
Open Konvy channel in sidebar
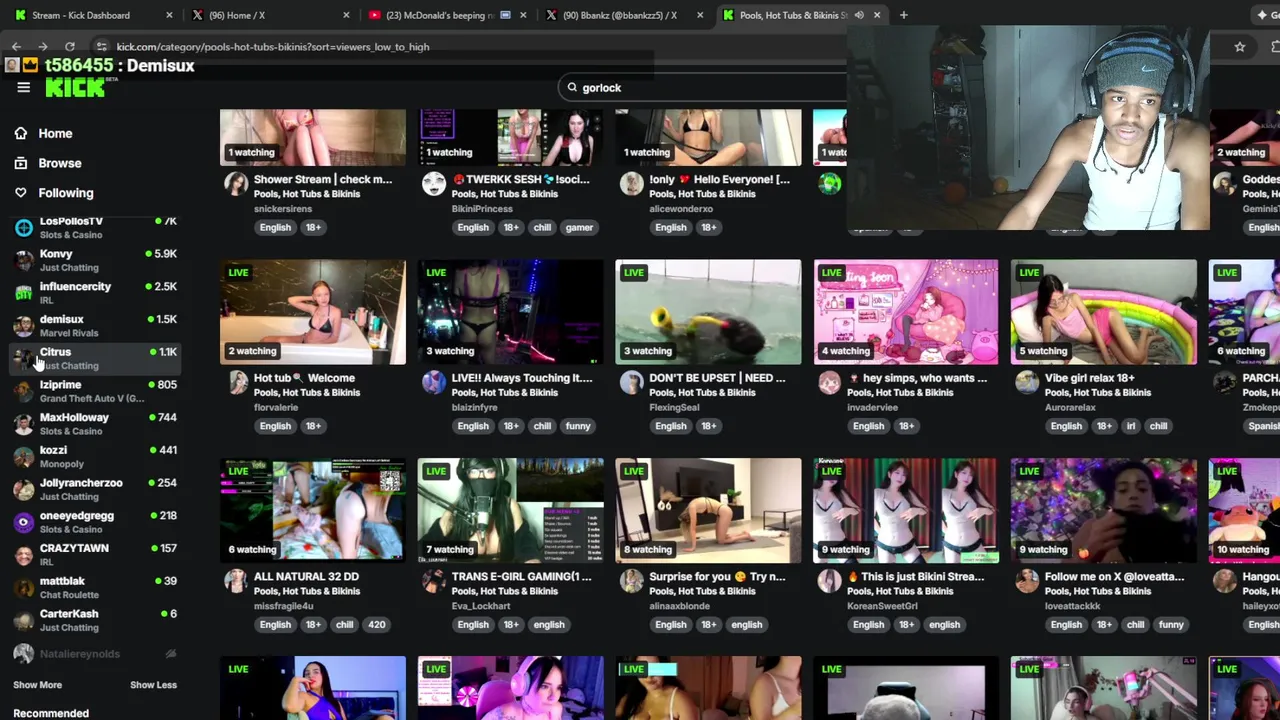tap(97, 260)
